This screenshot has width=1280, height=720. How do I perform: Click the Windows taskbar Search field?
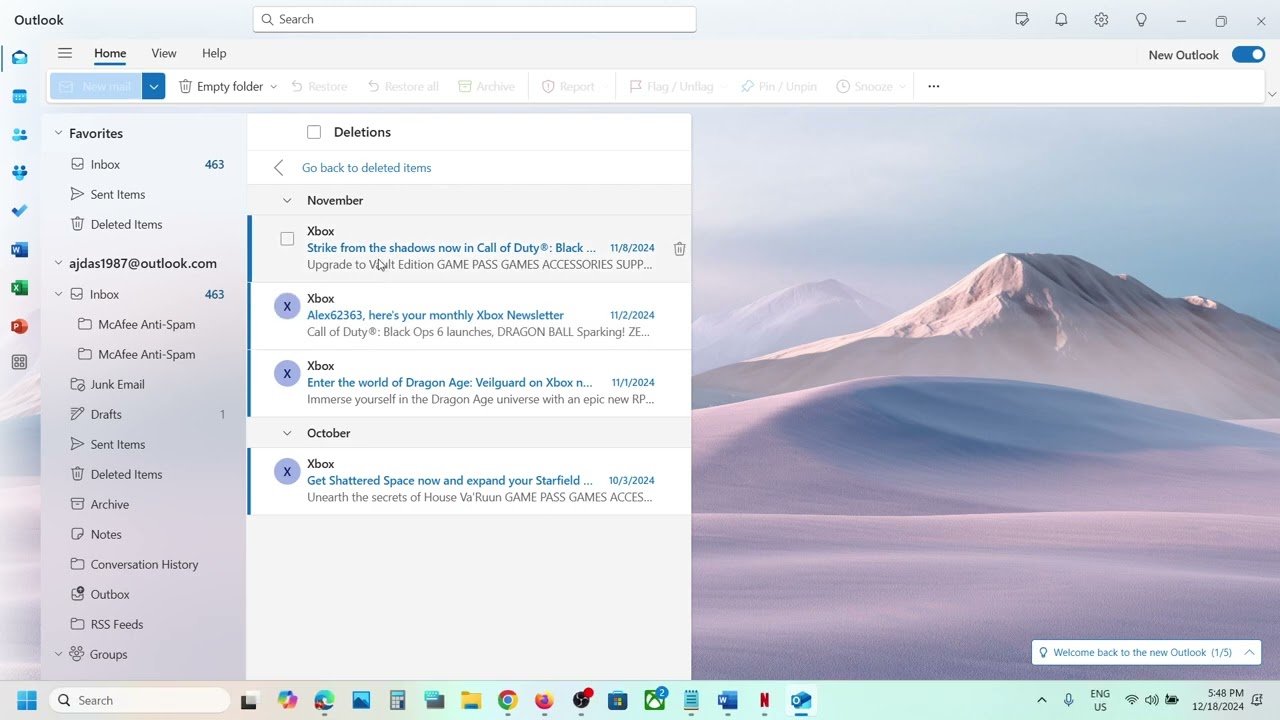(138, 700)
